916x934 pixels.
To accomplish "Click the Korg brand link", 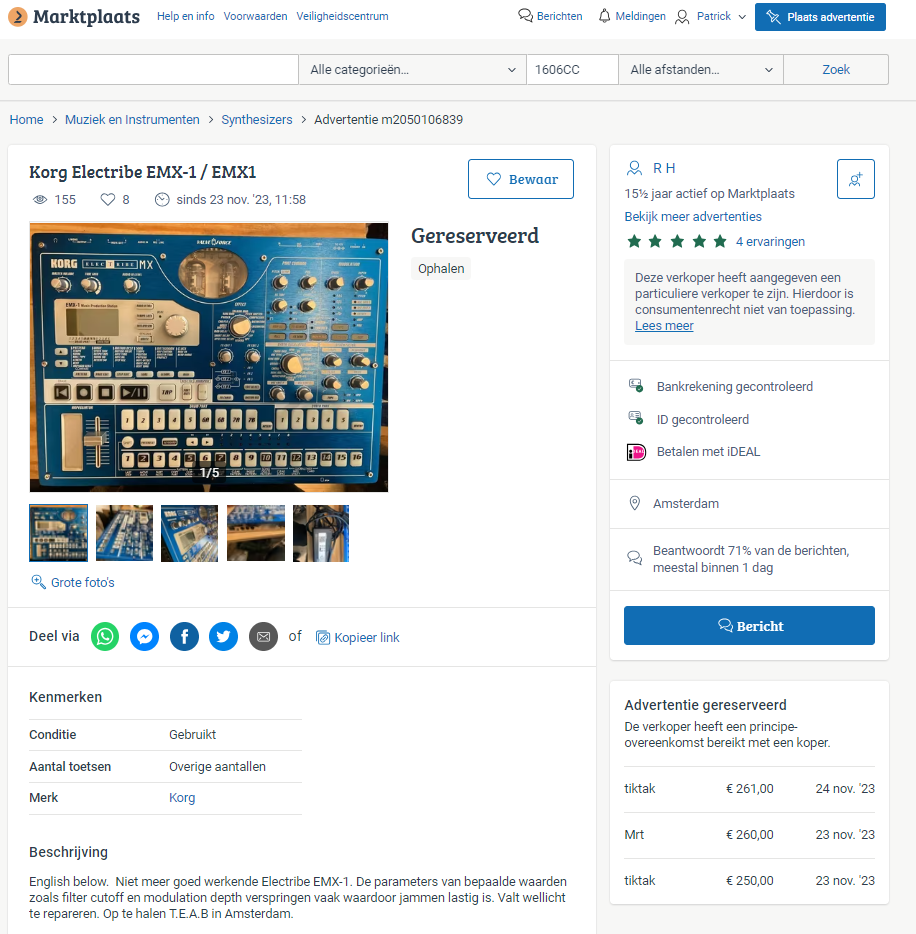I will point(182,798).
